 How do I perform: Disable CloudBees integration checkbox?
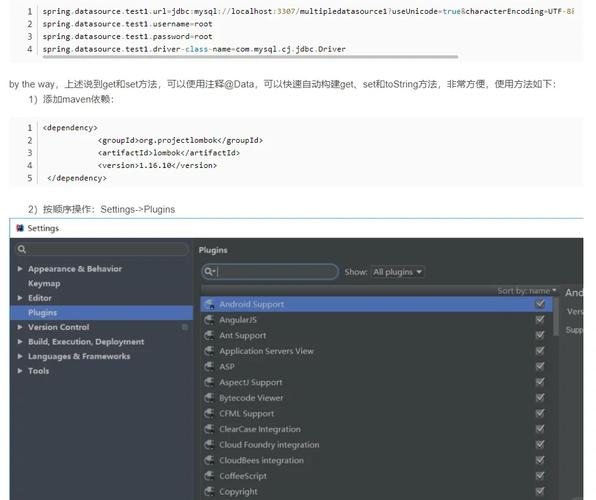point(540,460)
